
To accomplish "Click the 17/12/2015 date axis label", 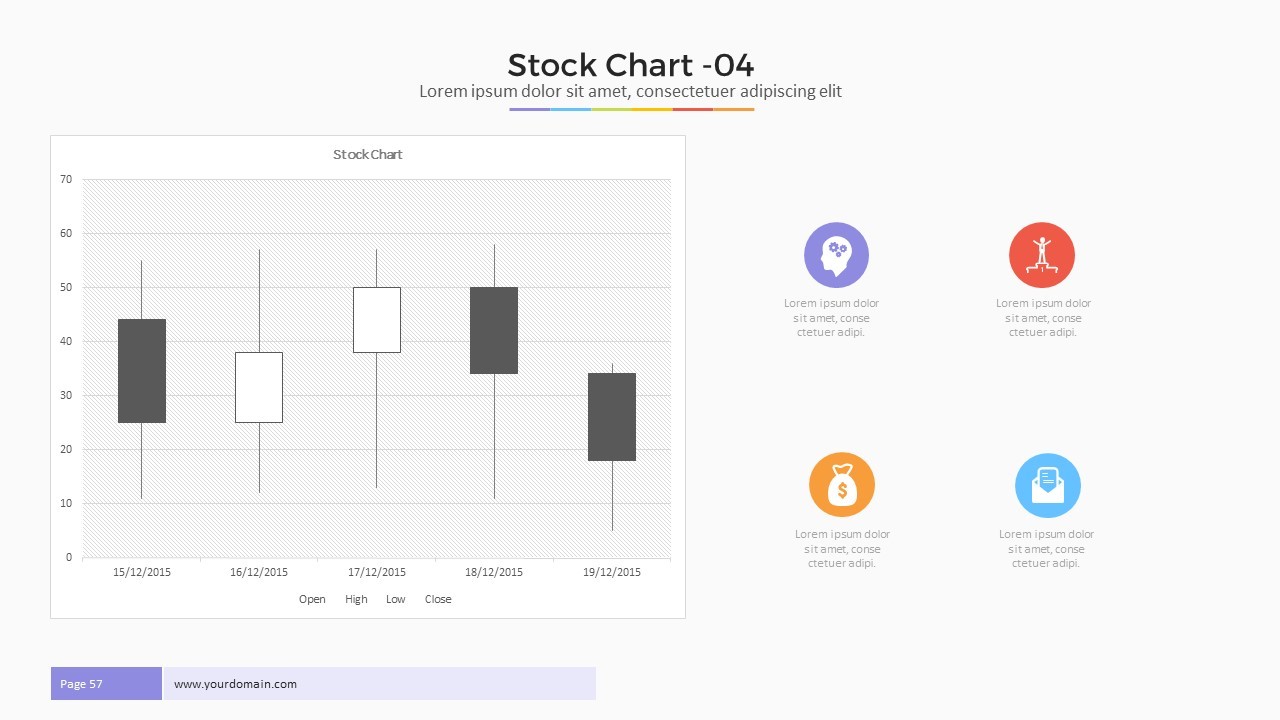I will pyautogui.click(x=377, y=572).
